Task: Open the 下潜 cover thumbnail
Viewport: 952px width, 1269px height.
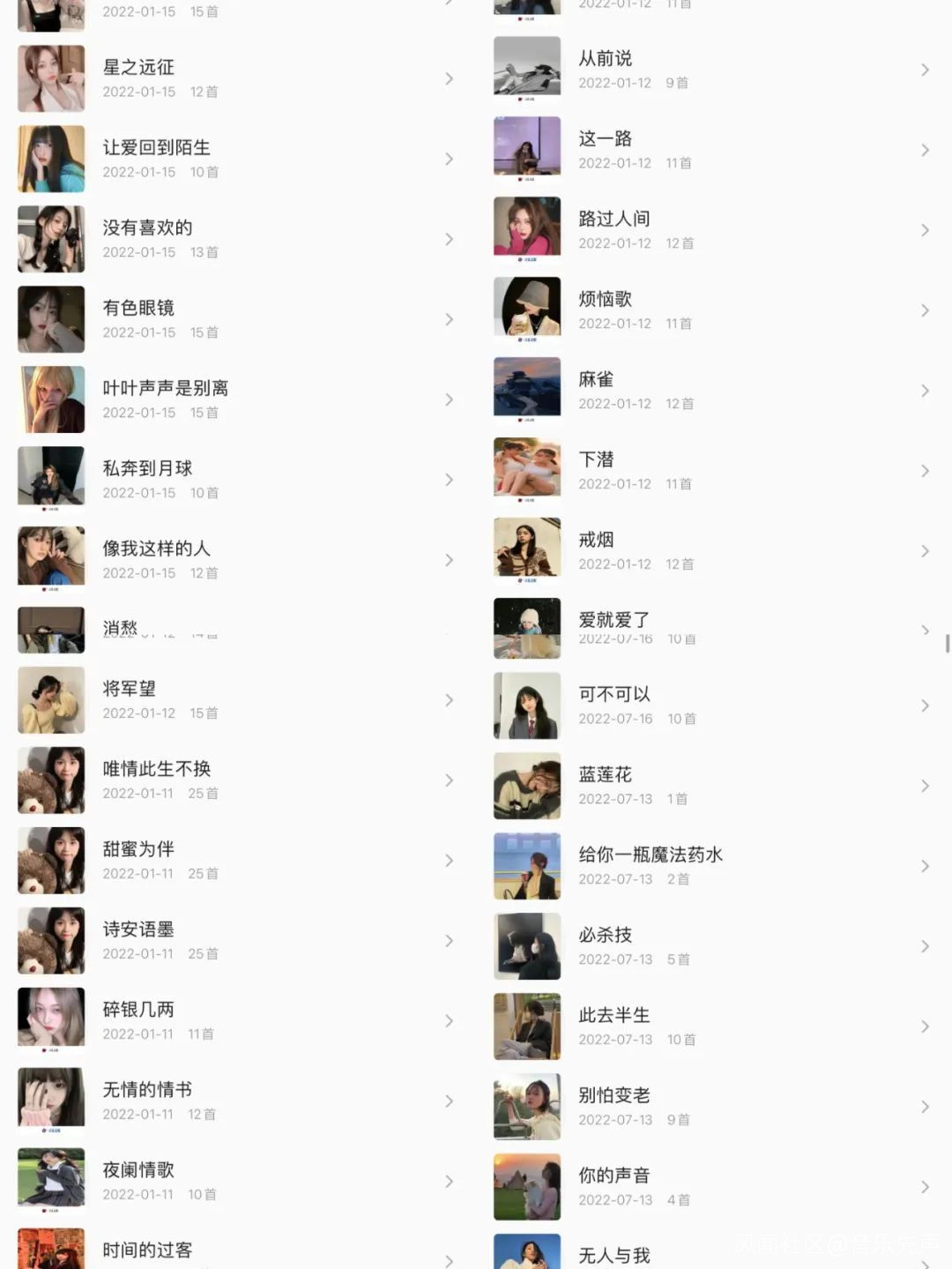Action: tap(527, 471)
